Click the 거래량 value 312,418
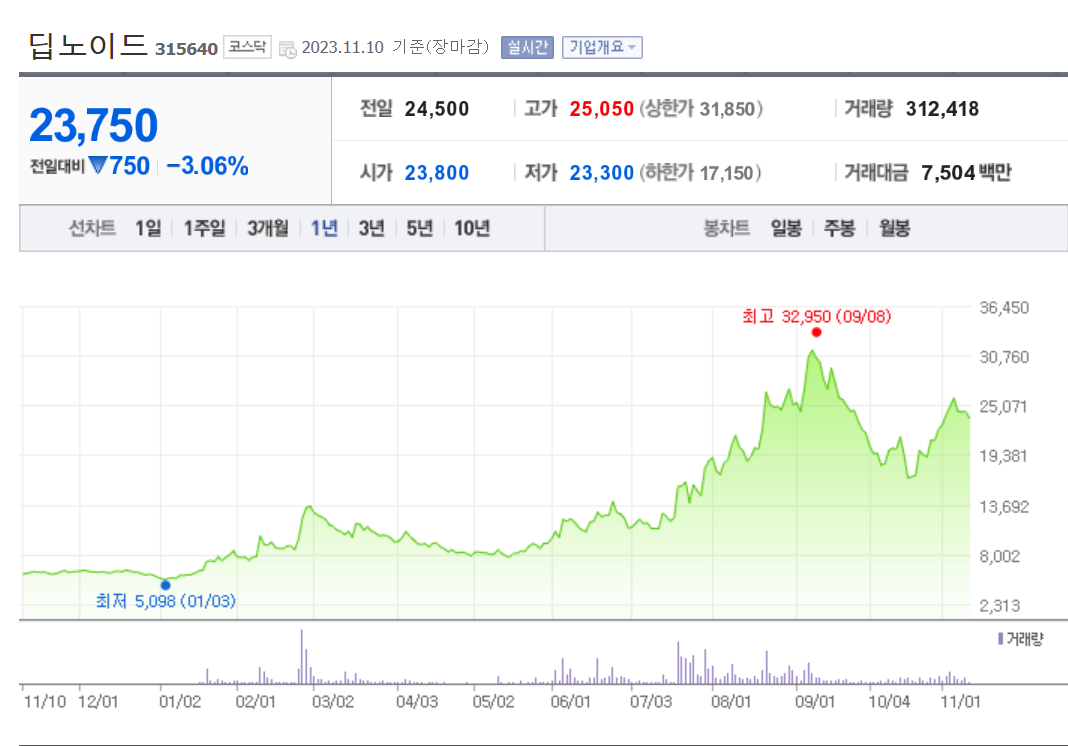The height and width of the screenshot is (746, 1068). point(942,109)
